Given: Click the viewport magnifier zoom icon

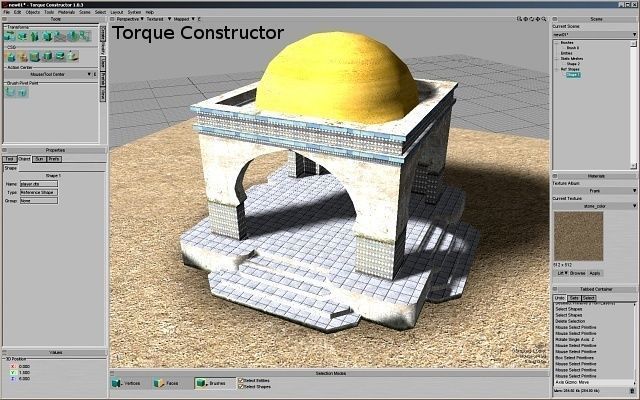Looking at the screenshot, I should (544, 19).
